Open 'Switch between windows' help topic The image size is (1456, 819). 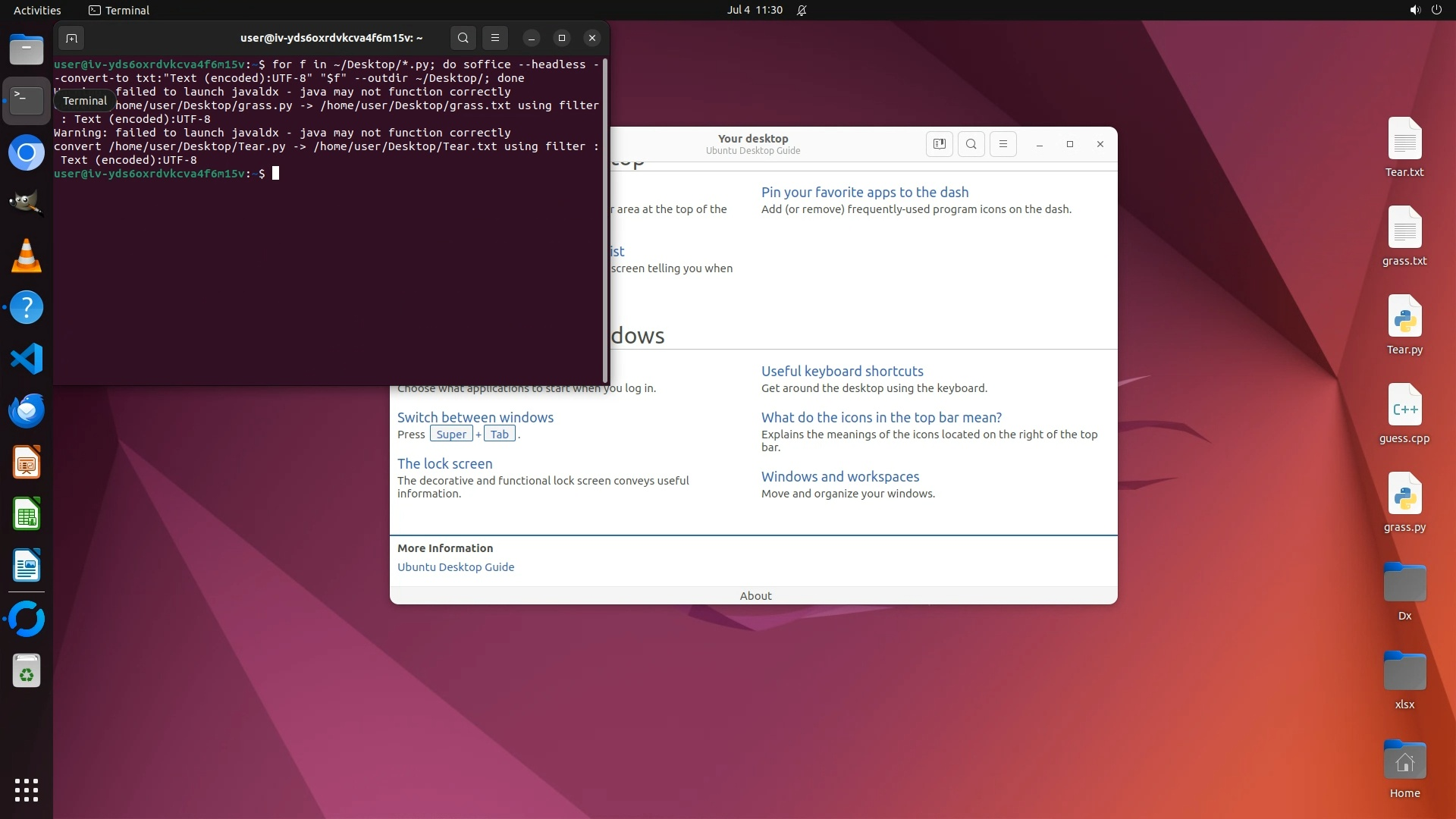[475, 418]
